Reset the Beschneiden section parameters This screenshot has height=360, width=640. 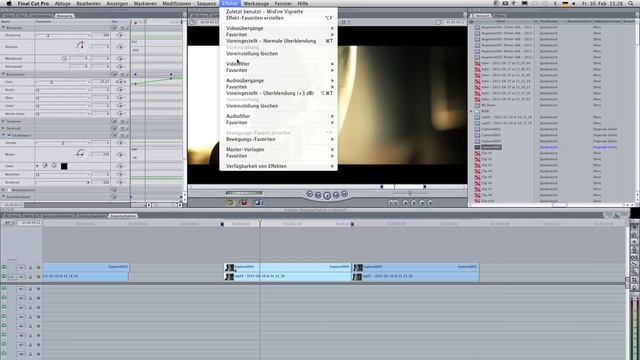point(114,74)
